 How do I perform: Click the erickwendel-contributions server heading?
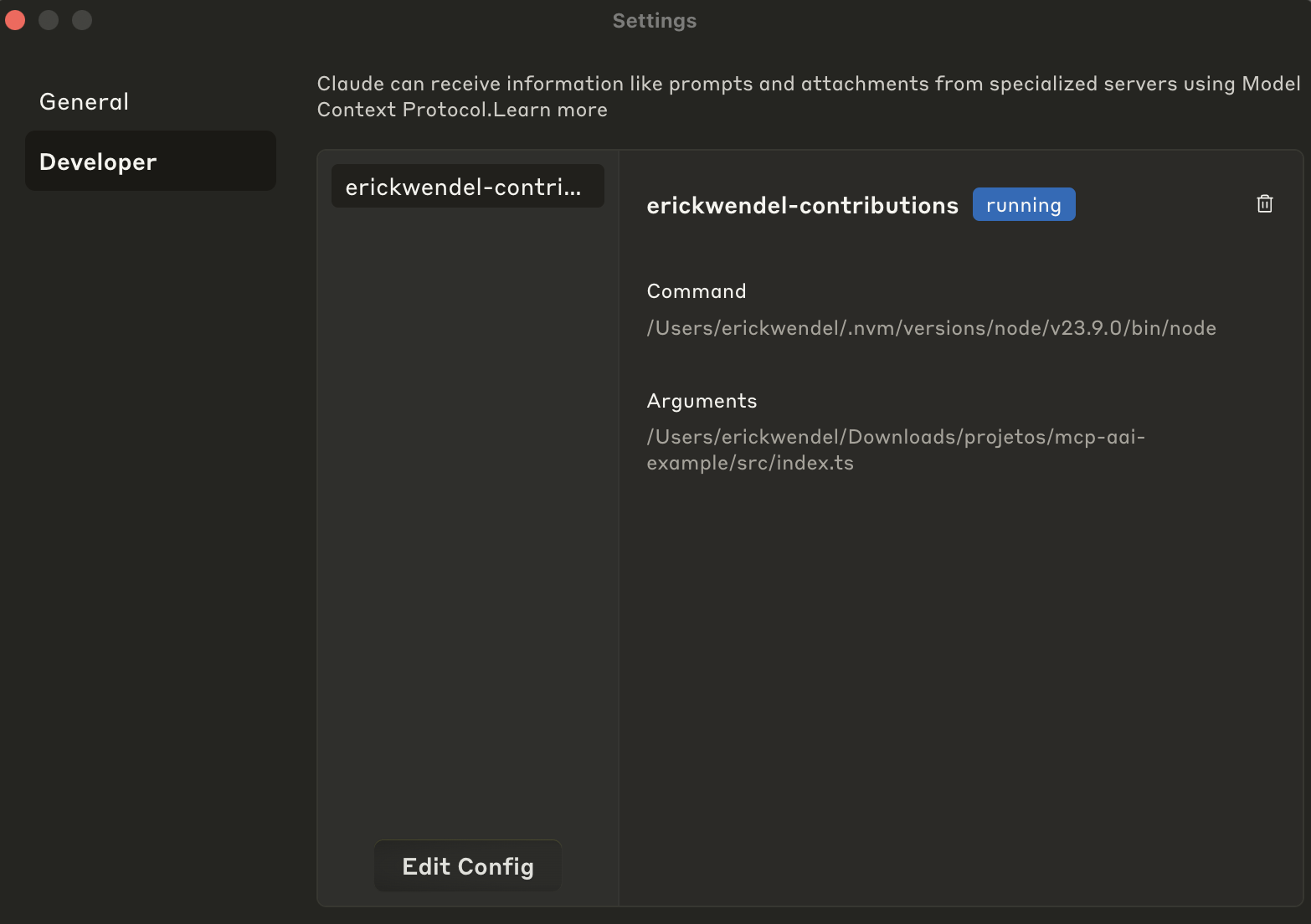tap(802, 206)
